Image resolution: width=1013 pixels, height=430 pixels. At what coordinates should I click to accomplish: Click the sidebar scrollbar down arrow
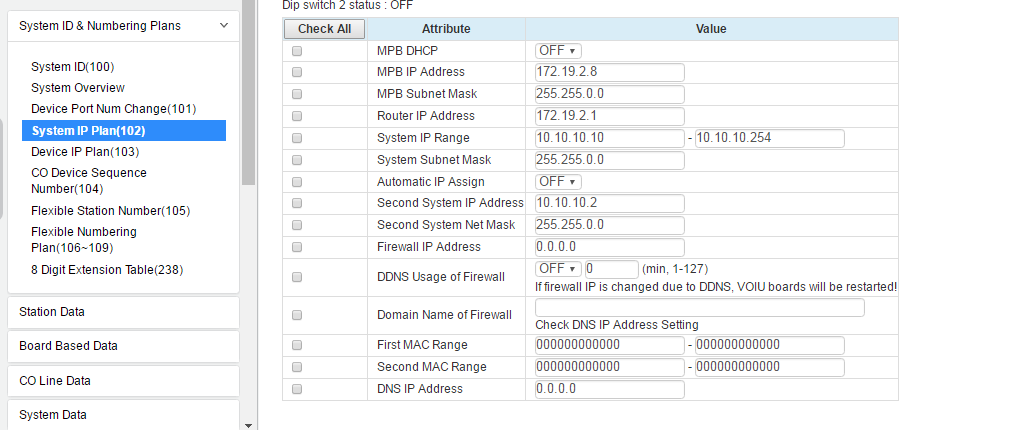(248, 424)
